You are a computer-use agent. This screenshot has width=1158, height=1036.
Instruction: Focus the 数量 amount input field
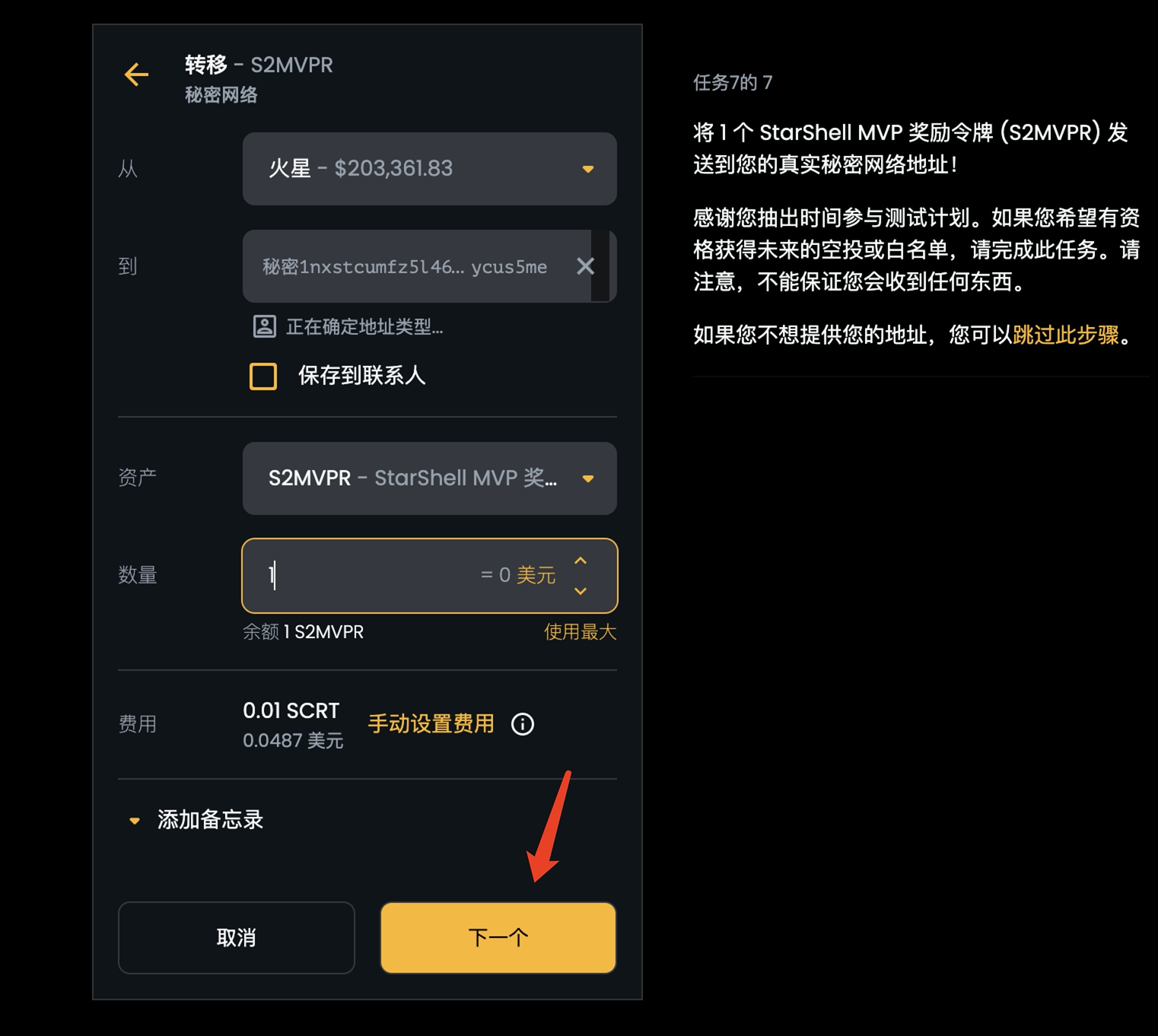365,576
